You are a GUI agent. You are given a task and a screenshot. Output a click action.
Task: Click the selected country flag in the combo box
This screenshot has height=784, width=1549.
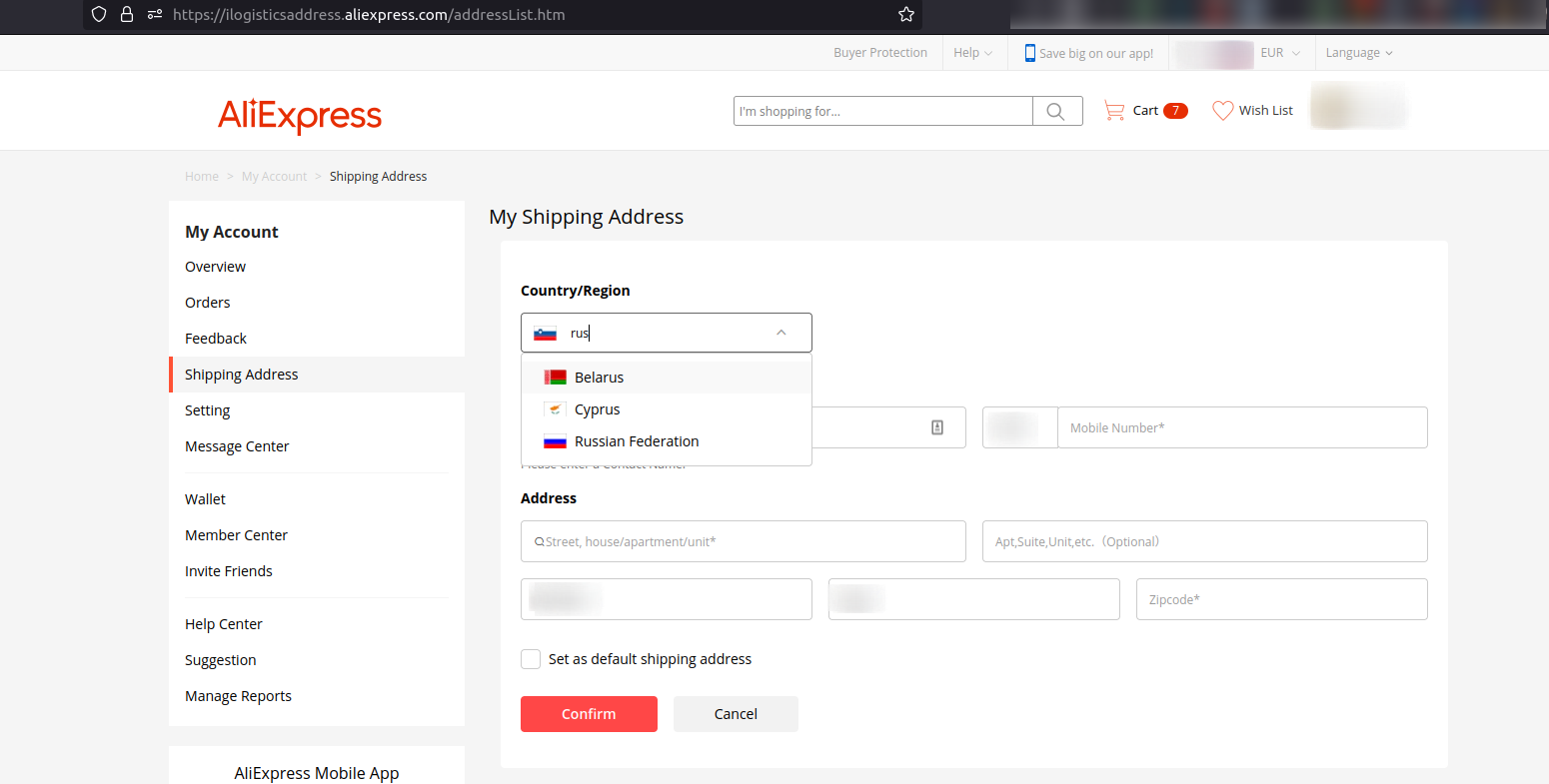pyautogui.click(x=545, y=334)
